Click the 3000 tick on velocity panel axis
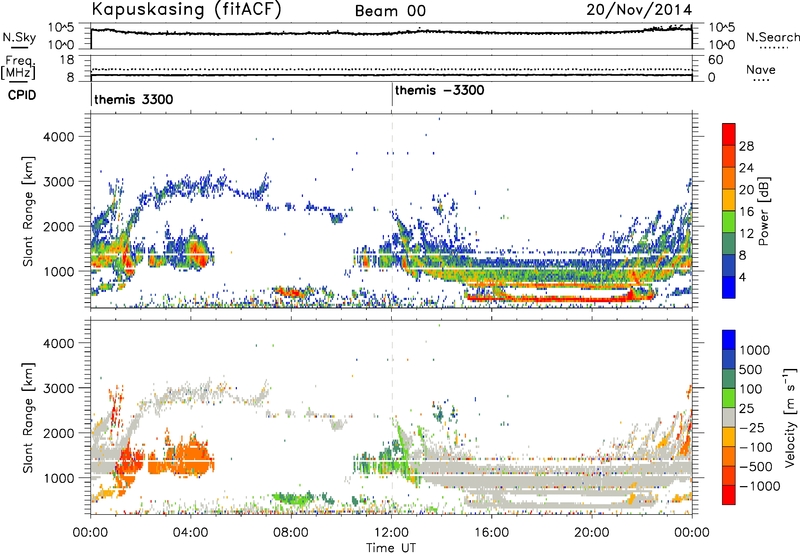800x554 pixels. click(58, 388)
